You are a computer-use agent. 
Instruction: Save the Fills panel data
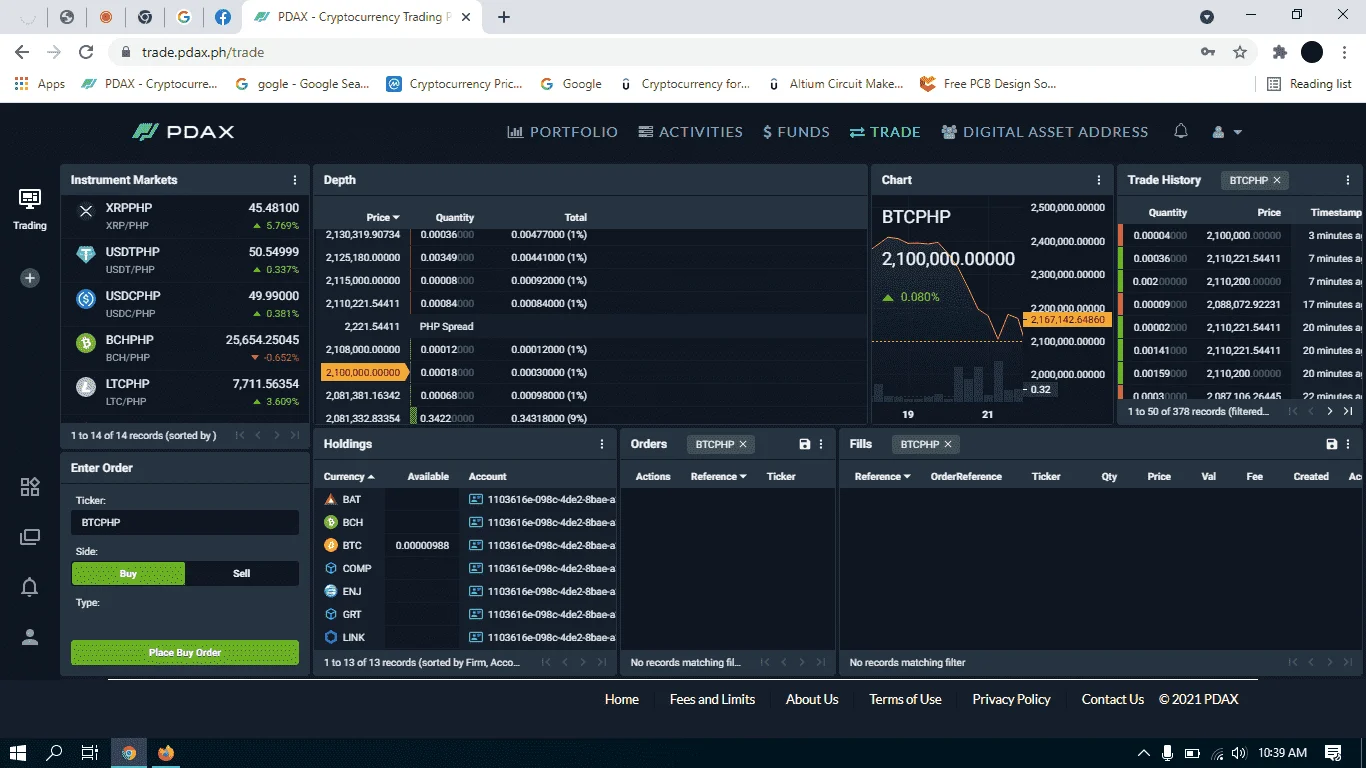point(1331,444)
